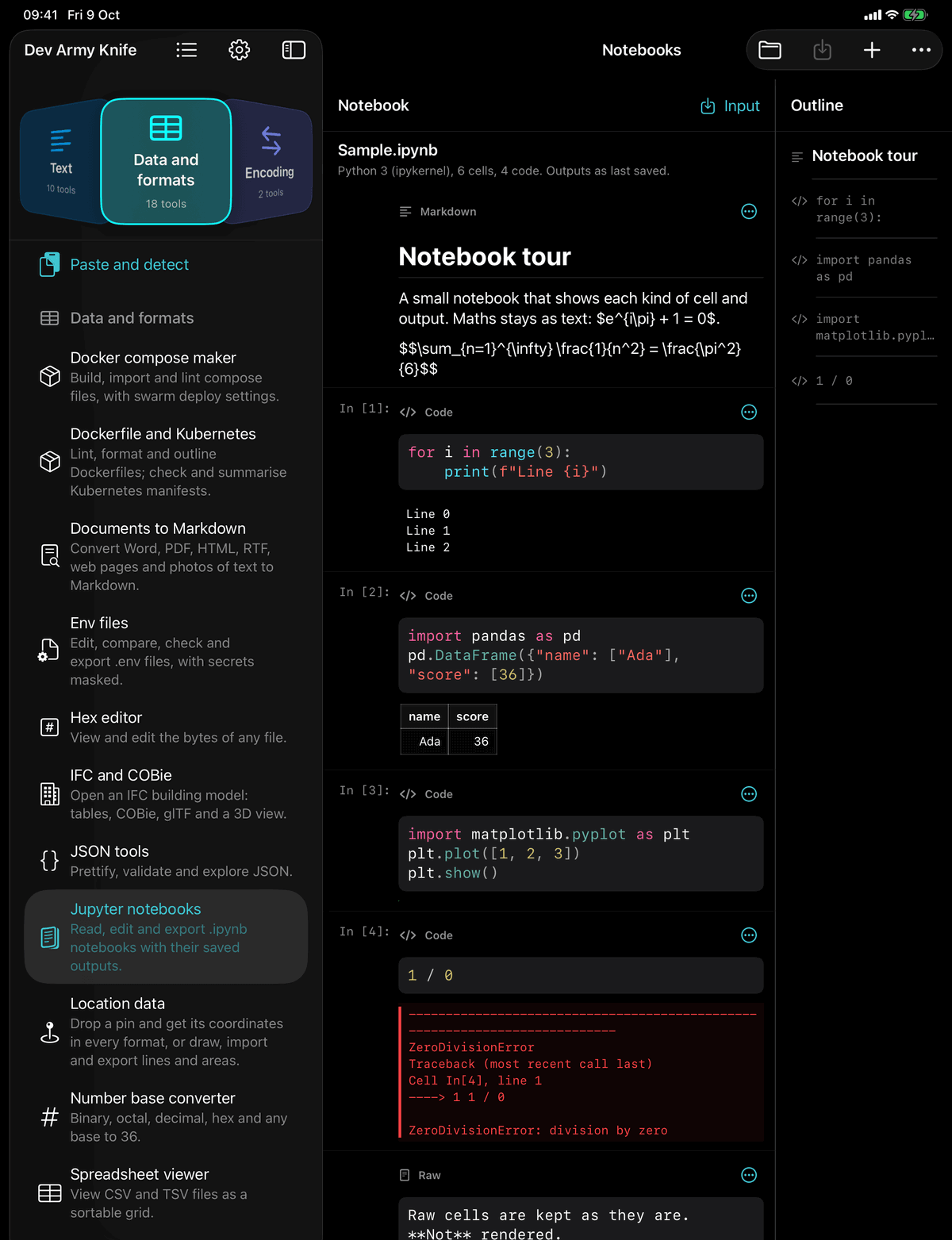Jump to 'import matplotlib.pypl…' outline entry

click(864, 327)
